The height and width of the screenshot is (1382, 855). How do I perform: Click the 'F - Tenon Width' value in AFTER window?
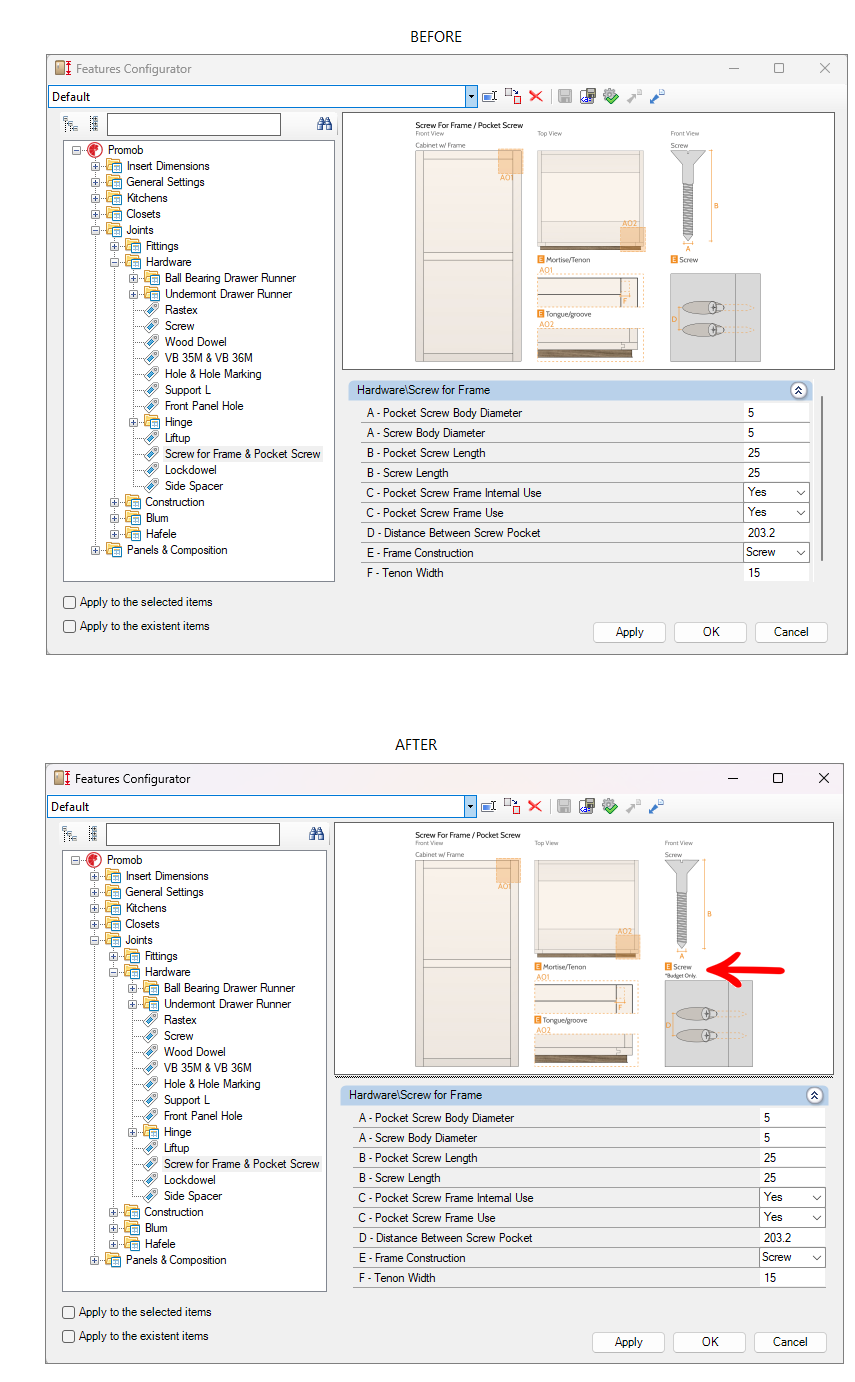pos(792,1278)
